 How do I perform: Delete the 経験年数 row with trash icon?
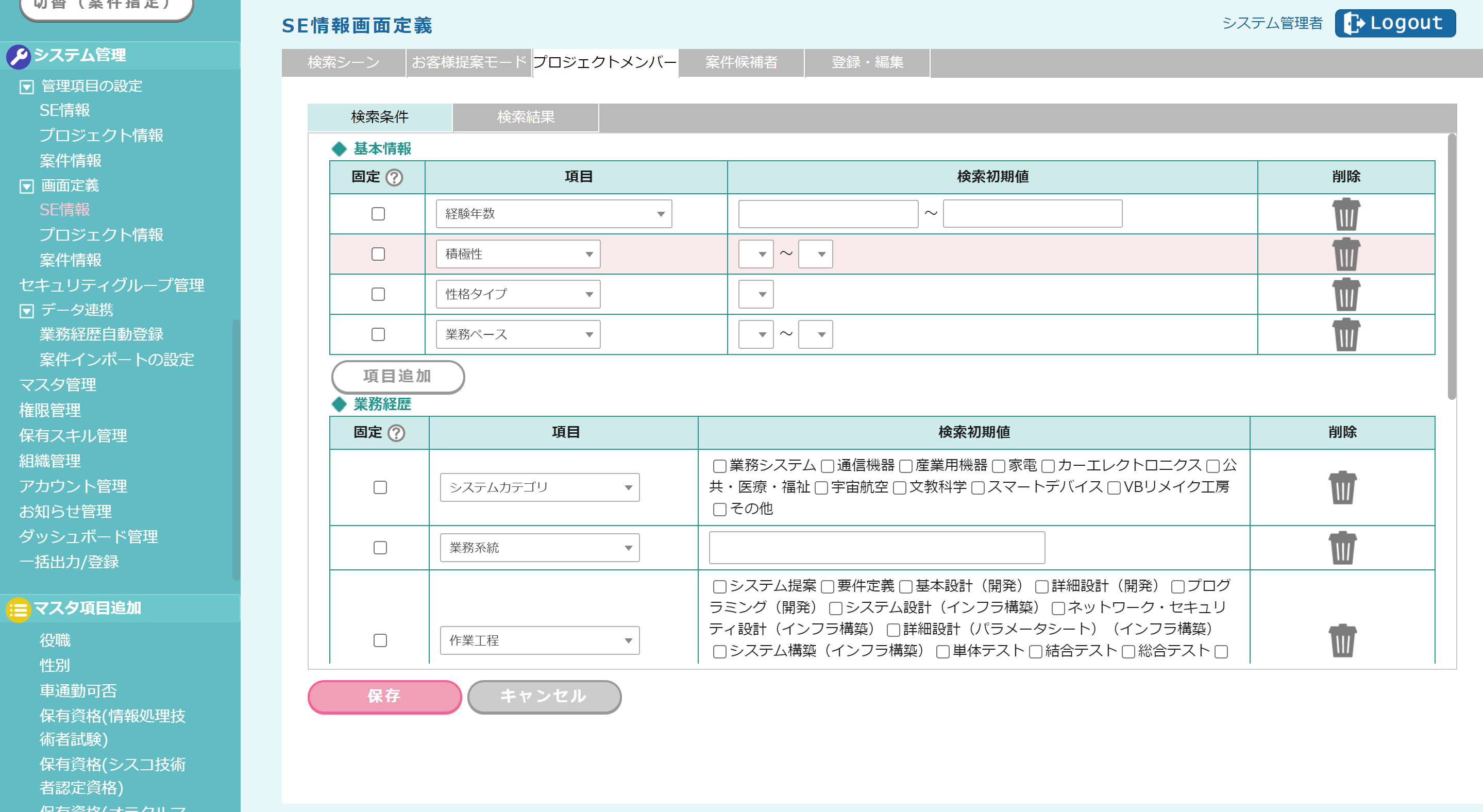click(1345, 214)
